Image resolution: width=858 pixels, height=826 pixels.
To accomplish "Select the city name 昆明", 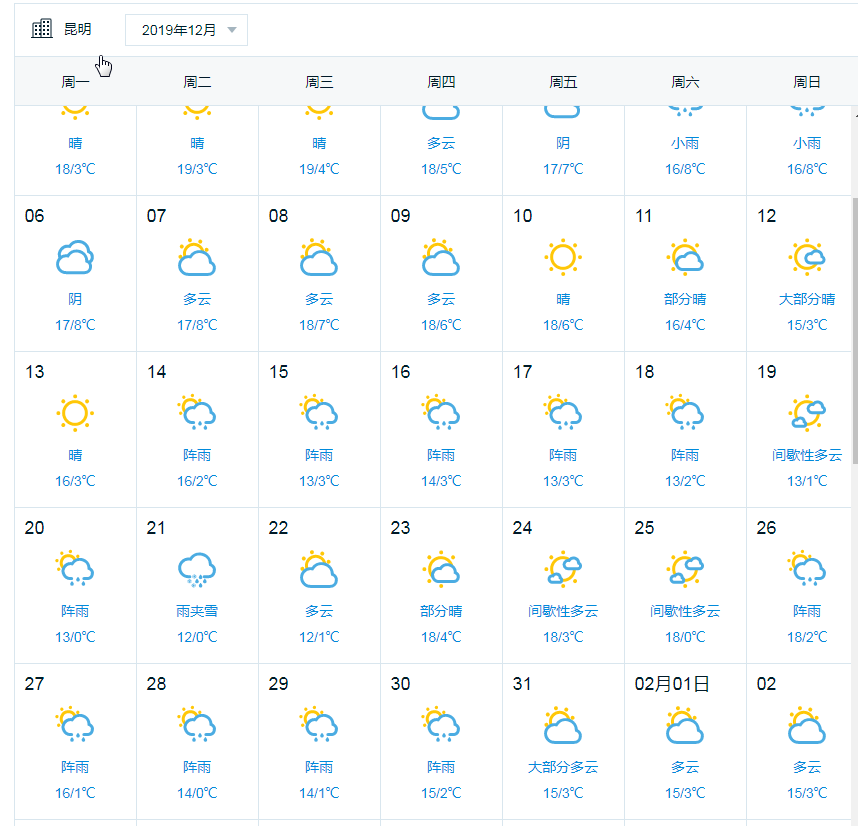I will [x=78, y=29].
